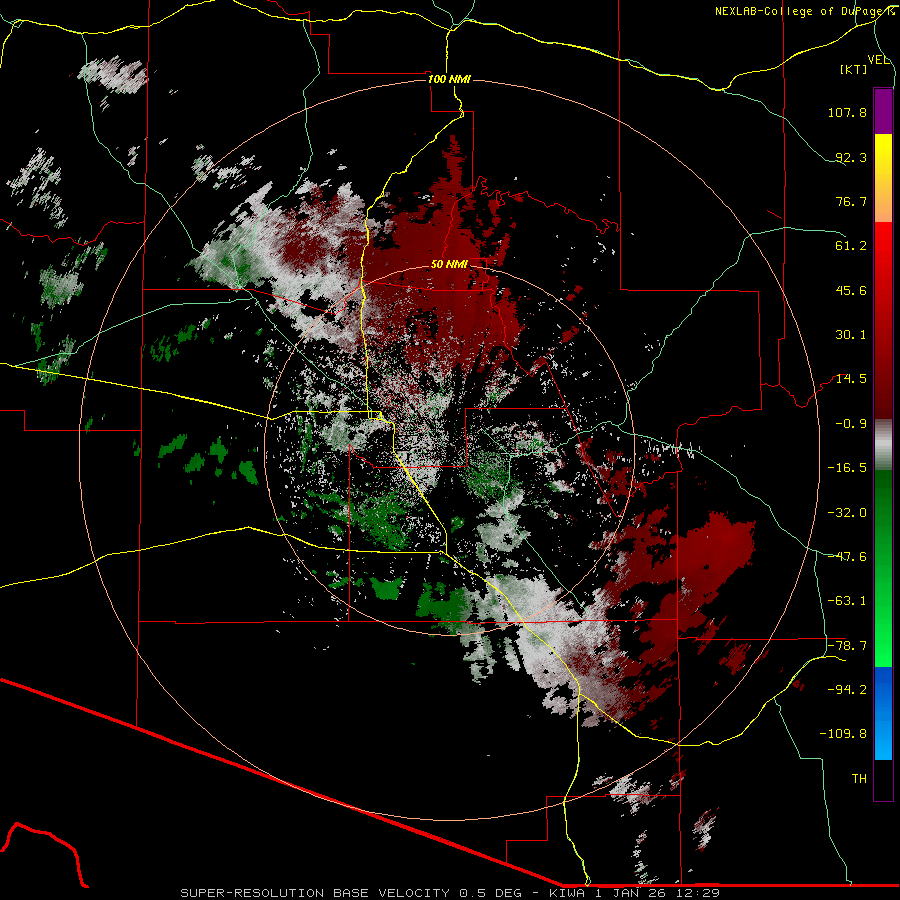
Task: Pick the green band of color scale
Action: click(883, 568)
